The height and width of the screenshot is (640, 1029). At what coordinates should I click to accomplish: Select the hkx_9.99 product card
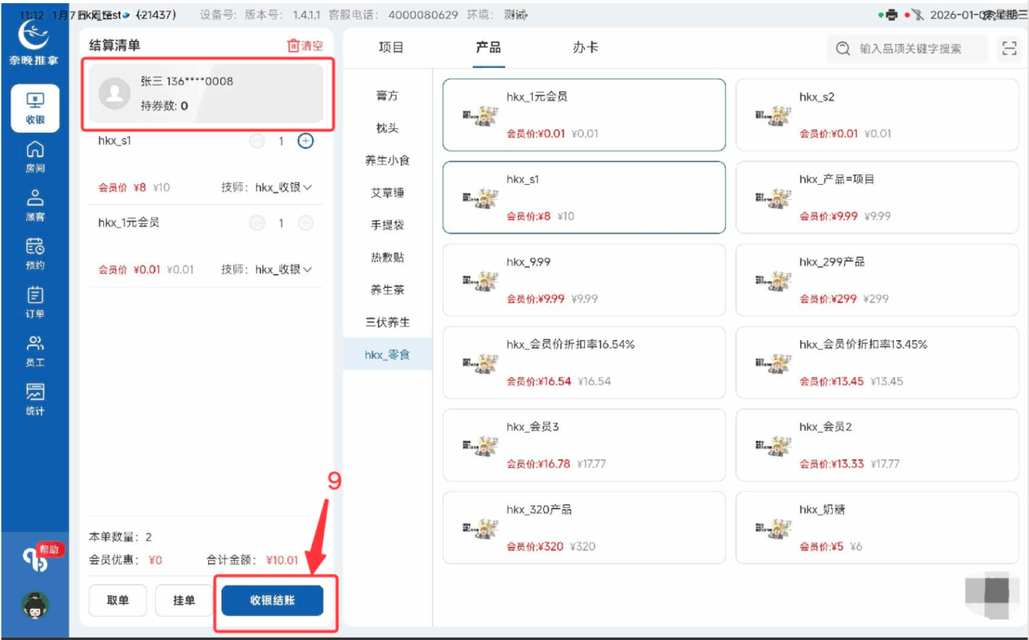(583, 279)
